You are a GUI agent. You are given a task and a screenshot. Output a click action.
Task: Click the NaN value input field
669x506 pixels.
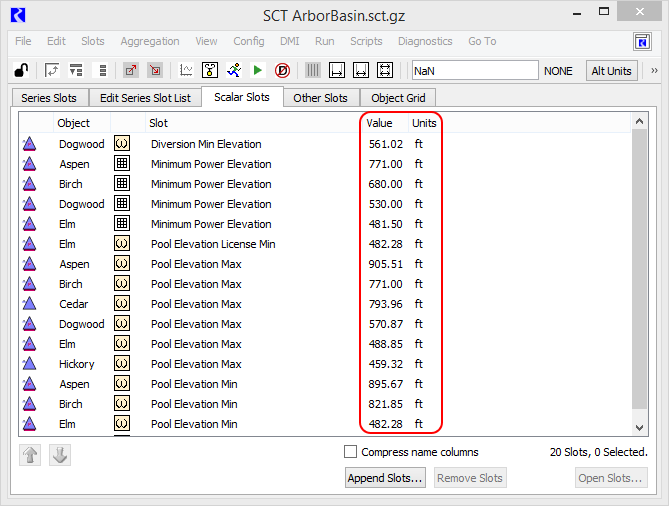pos(474,71)
